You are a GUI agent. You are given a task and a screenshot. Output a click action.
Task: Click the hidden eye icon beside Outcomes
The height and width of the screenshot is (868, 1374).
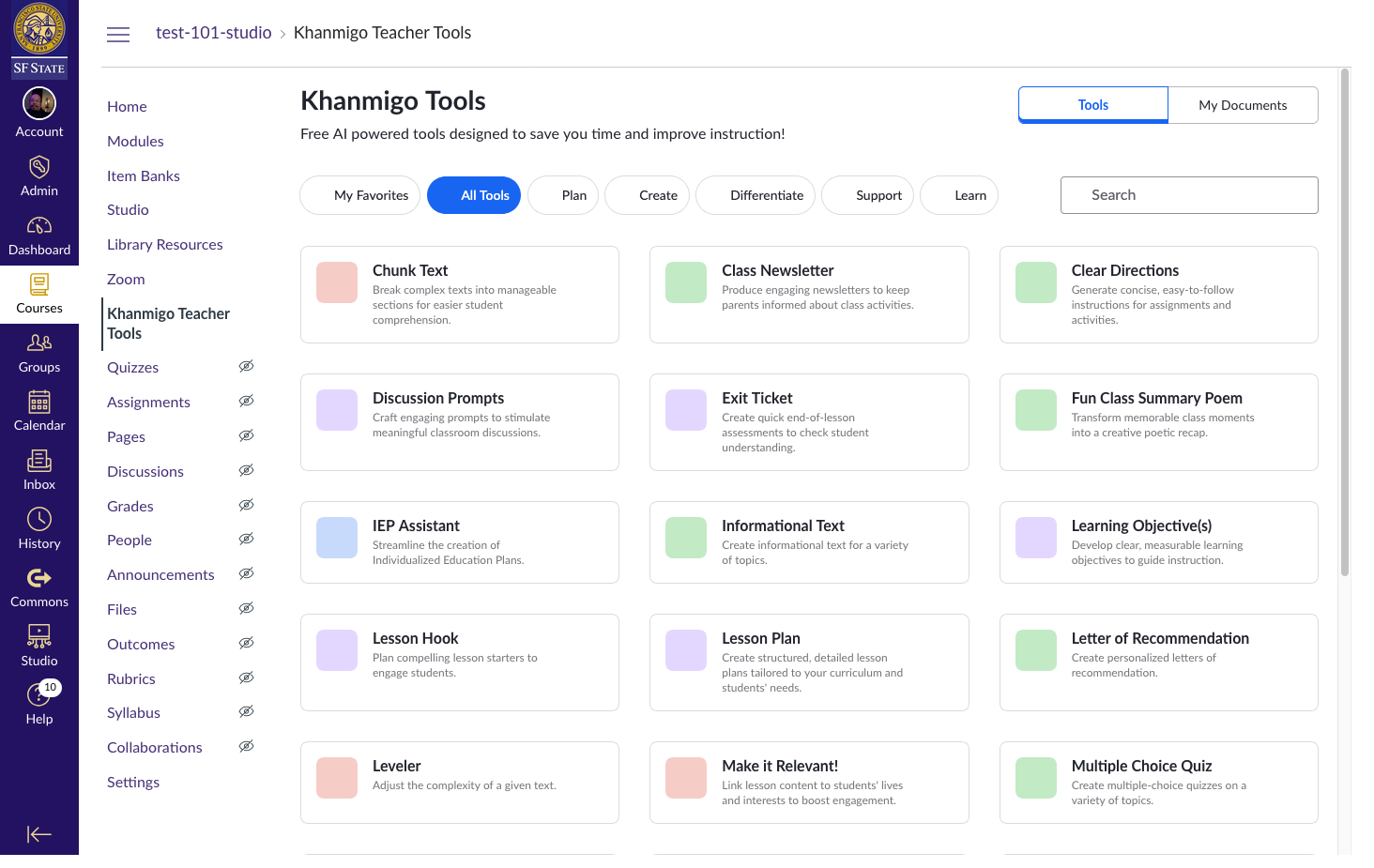246,643
